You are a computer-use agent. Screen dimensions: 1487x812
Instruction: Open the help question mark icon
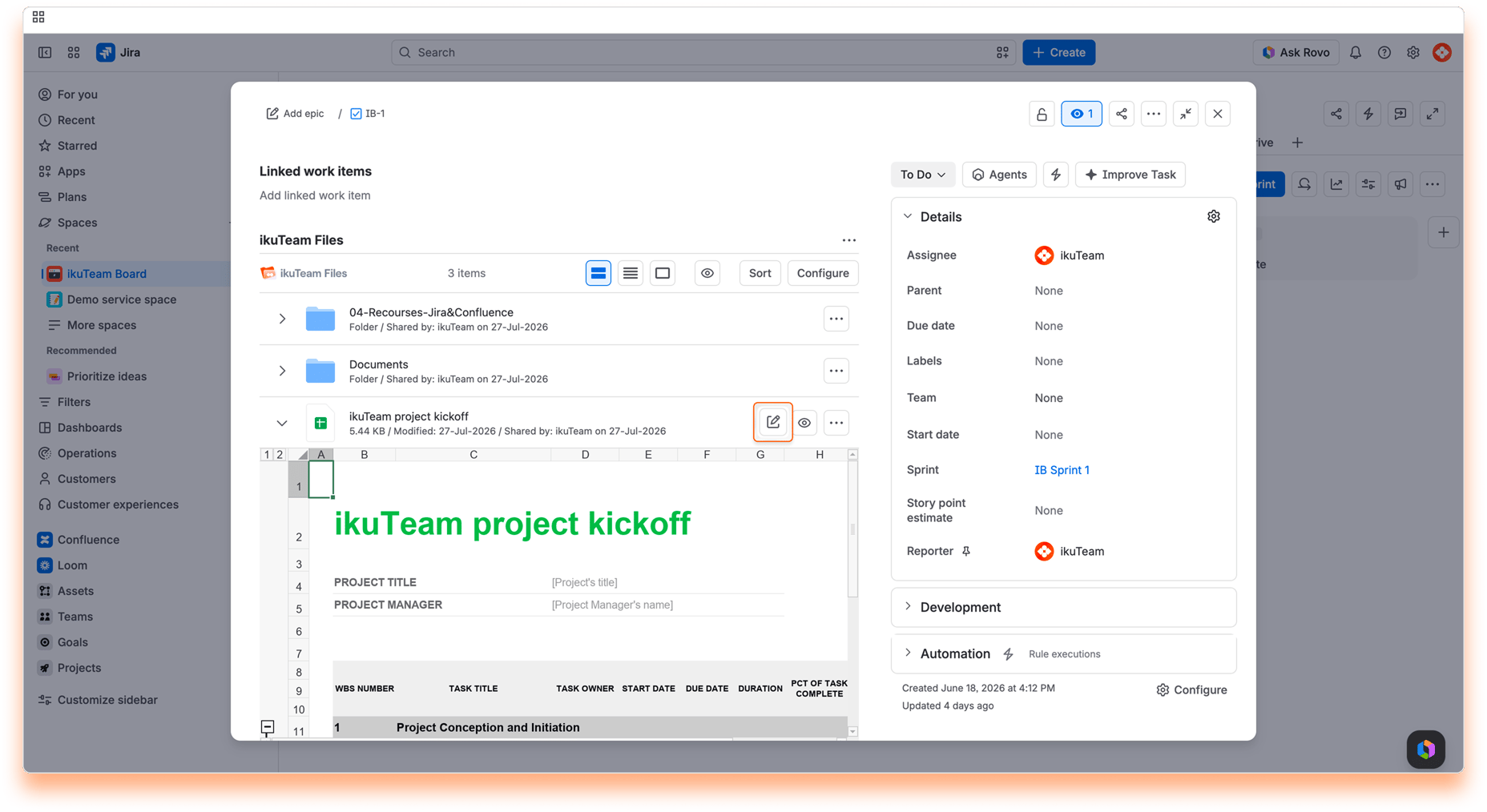point(1384,52)
